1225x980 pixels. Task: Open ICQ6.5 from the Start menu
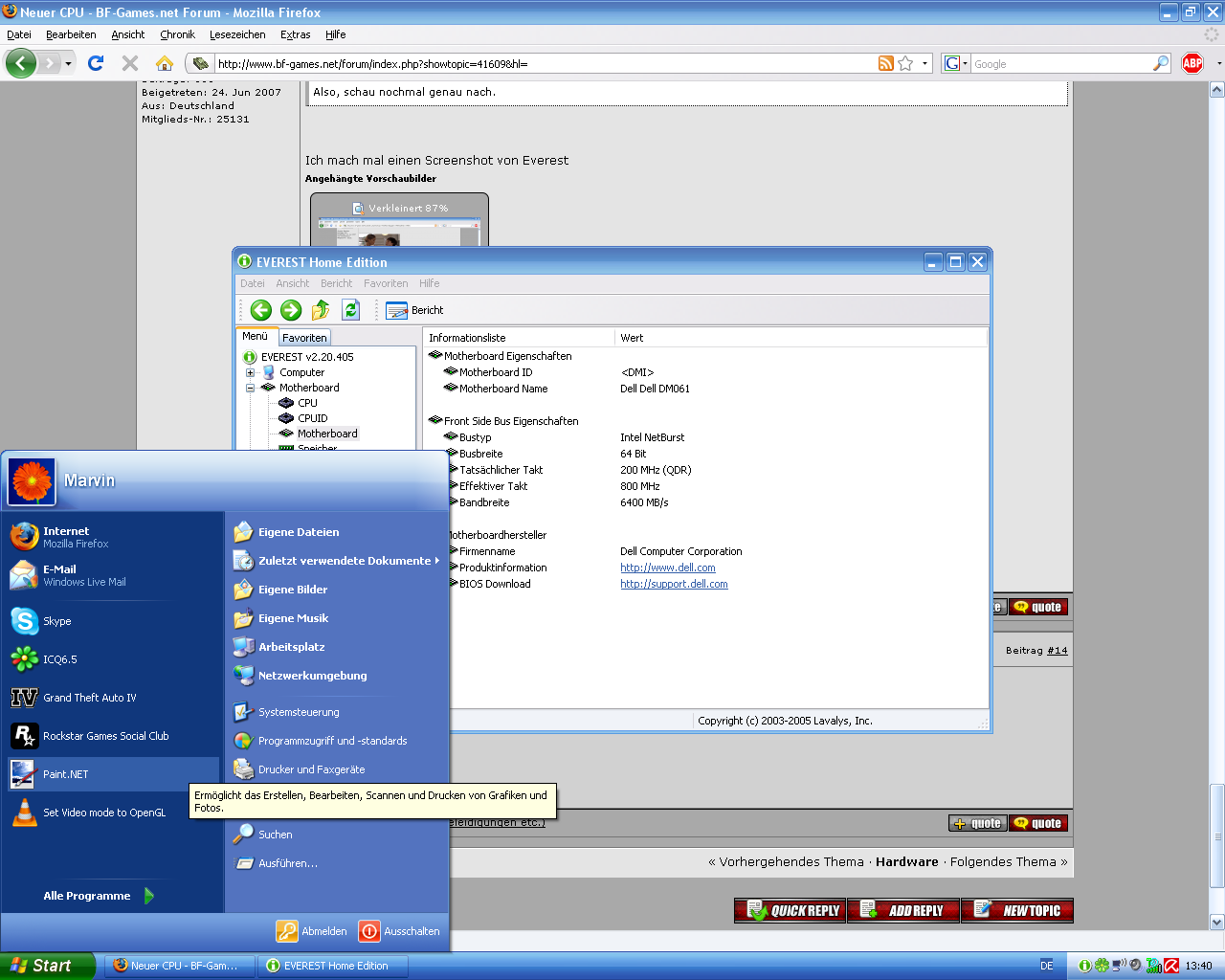[x=112, y=659]
